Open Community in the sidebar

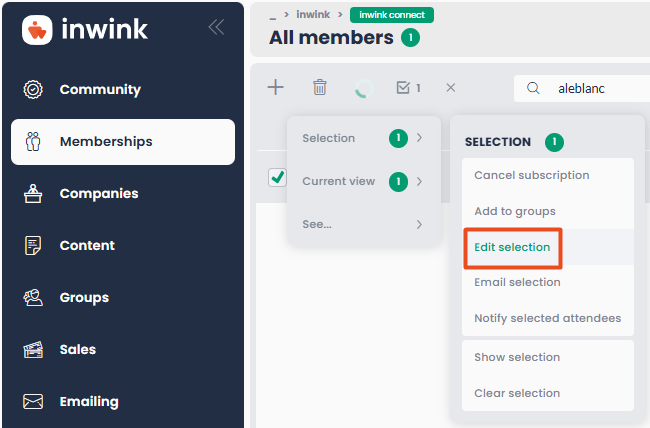(x=100, y=90)
